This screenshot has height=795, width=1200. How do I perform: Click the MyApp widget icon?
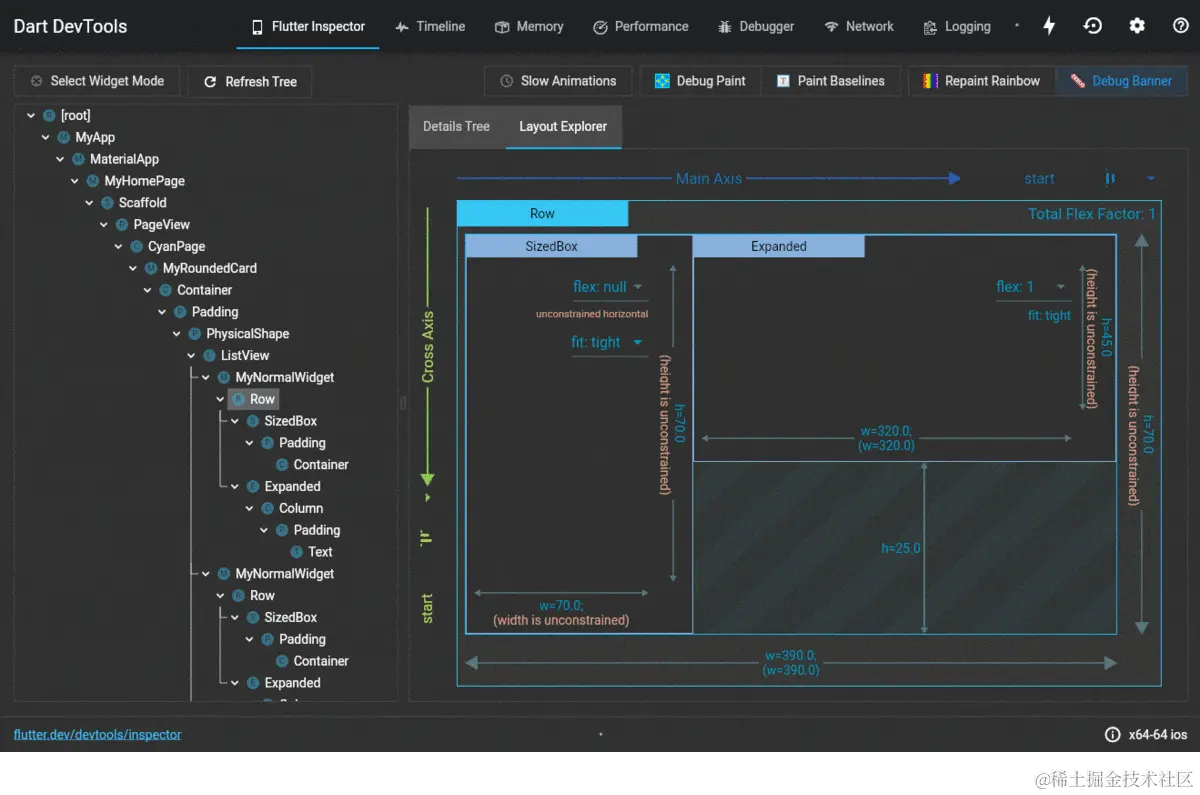pos(64,137)
